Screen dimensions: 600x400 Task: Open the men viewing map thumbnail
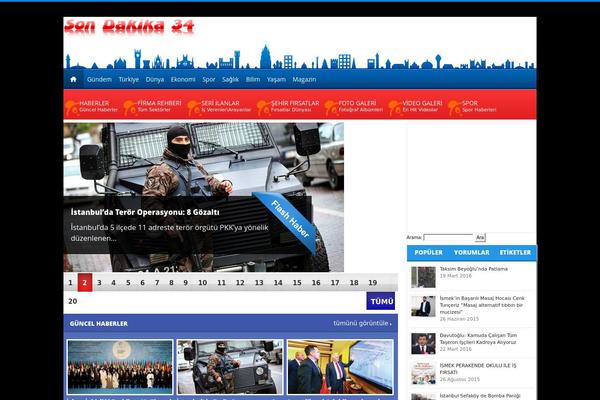340,367
